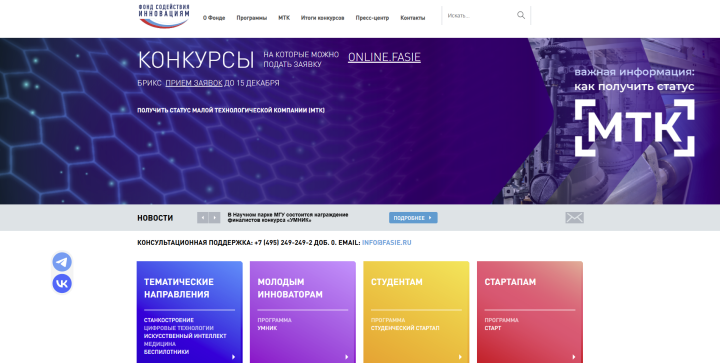Image resolution: width=720 pixels, height=363 pixels.
Task: Open Итоги конкурсов menu item
Action: pos(322,18)
